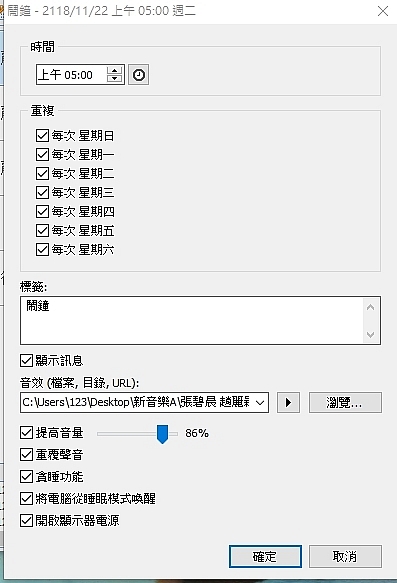The image size is (397, 583).
Task: Toggle 將電腦從睡眠模式喚醒 checkbox
Action: (26, 498)
